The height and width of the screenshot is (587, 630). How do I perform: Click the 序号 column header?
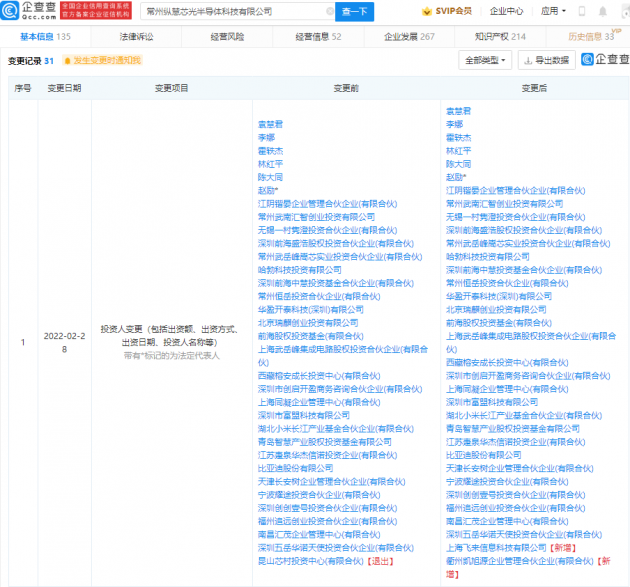[x=22, y=88]
